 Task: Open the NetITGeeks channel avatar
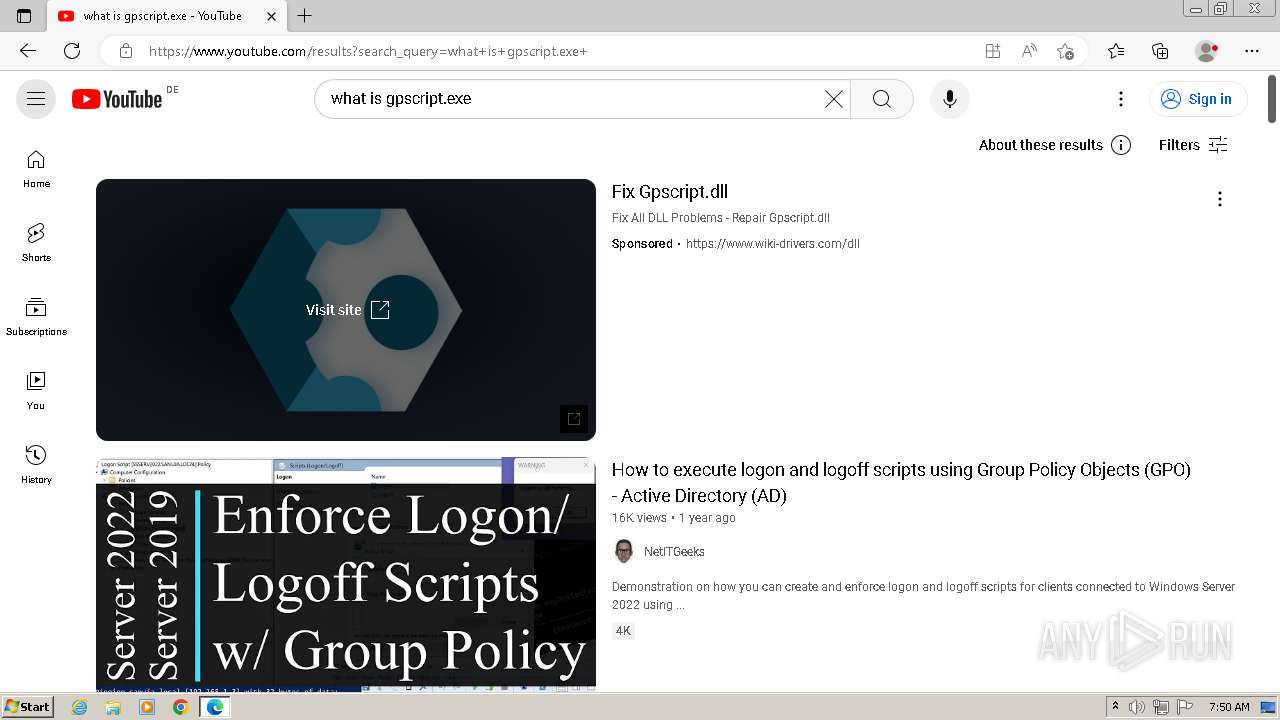coord(624,551)
